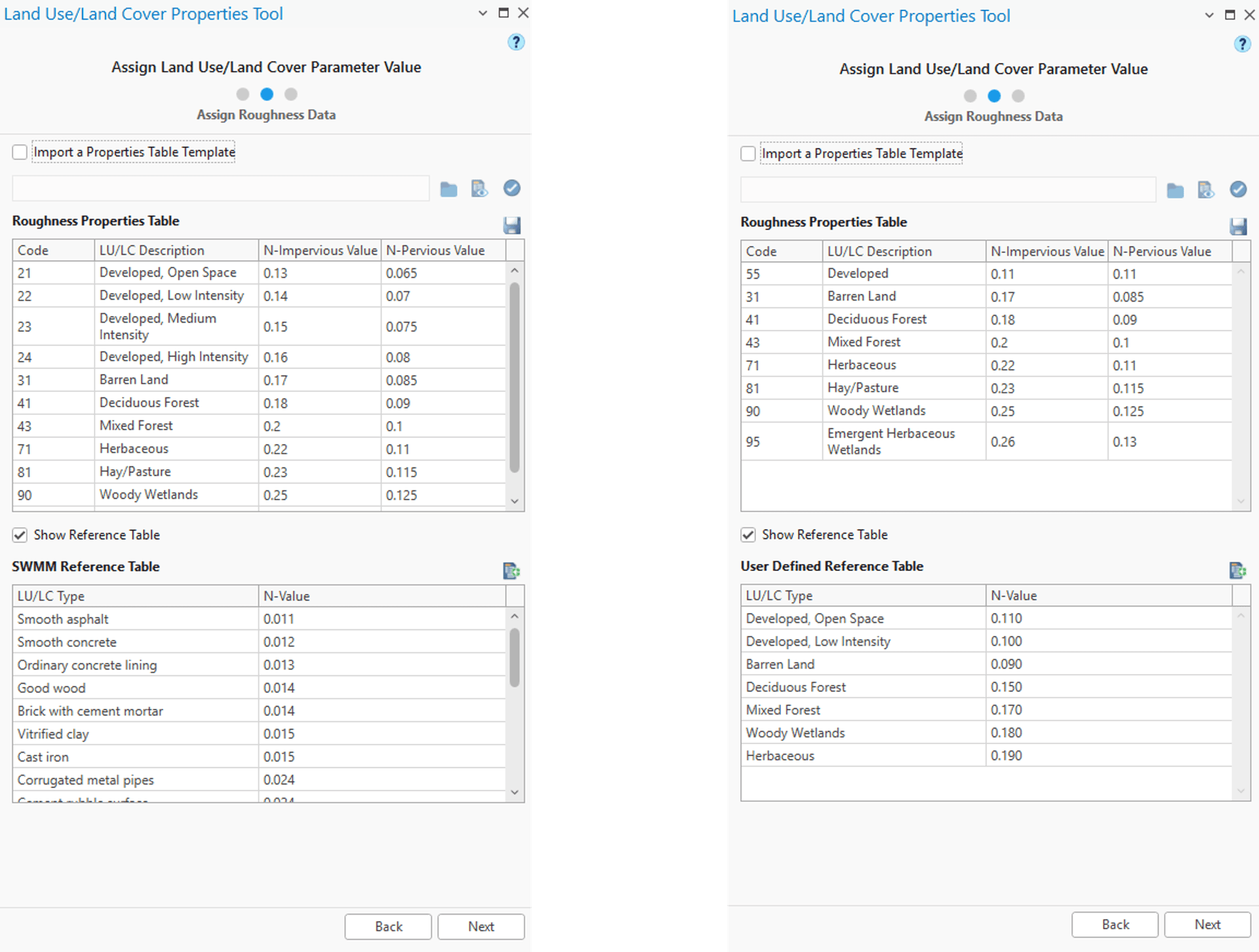Preview the selected properties table template

480,188
